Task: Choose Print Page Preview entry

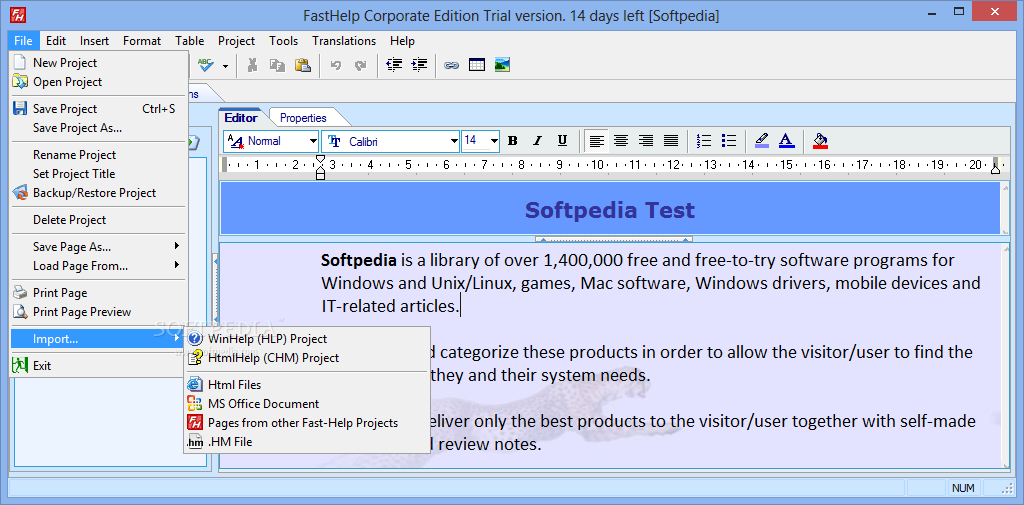Action: (99, 312)
